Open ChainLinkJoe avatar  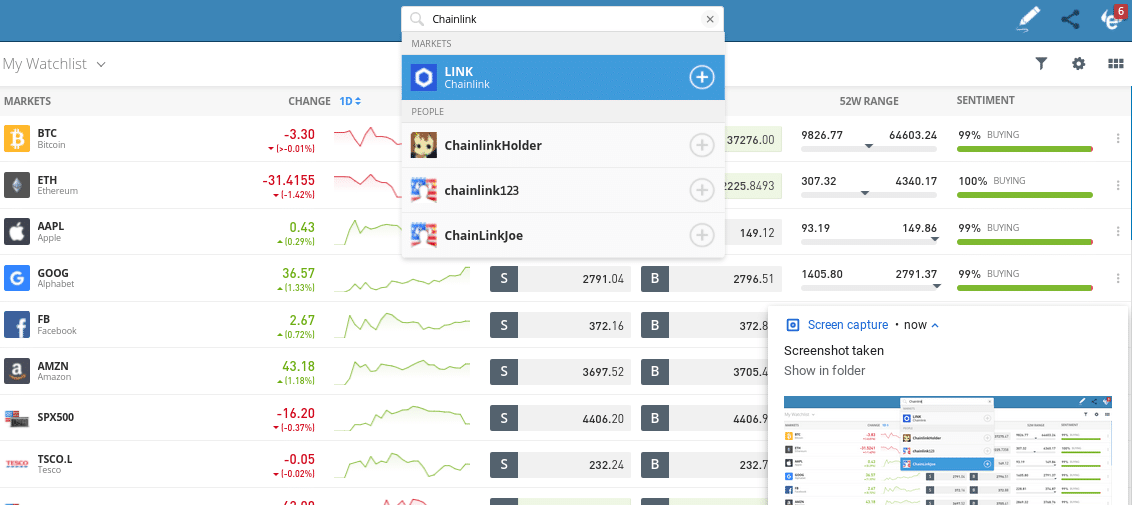pyautogui.click(x=424, y=235)
